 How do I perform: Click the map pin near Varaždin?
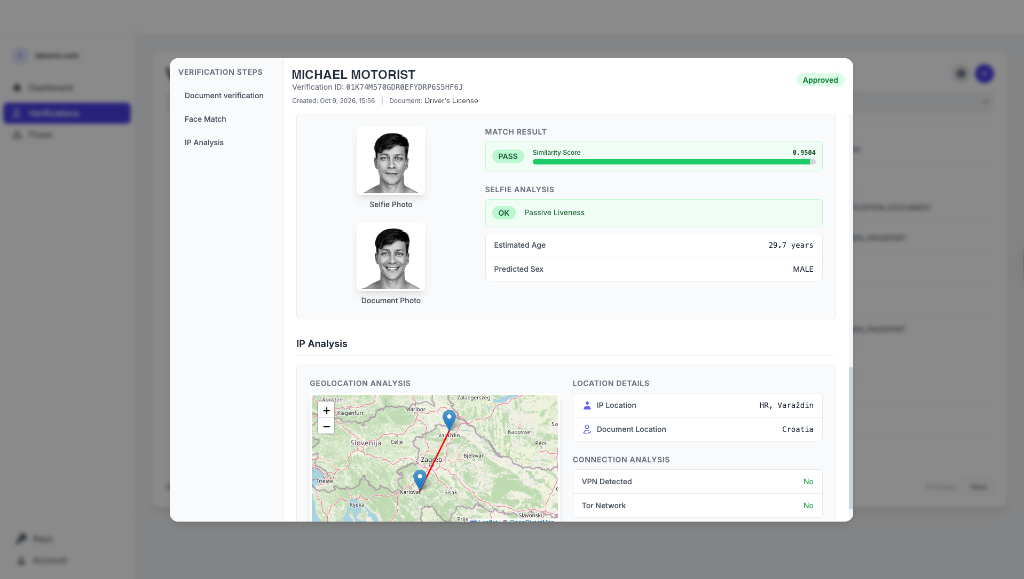(x=449, y=420)
